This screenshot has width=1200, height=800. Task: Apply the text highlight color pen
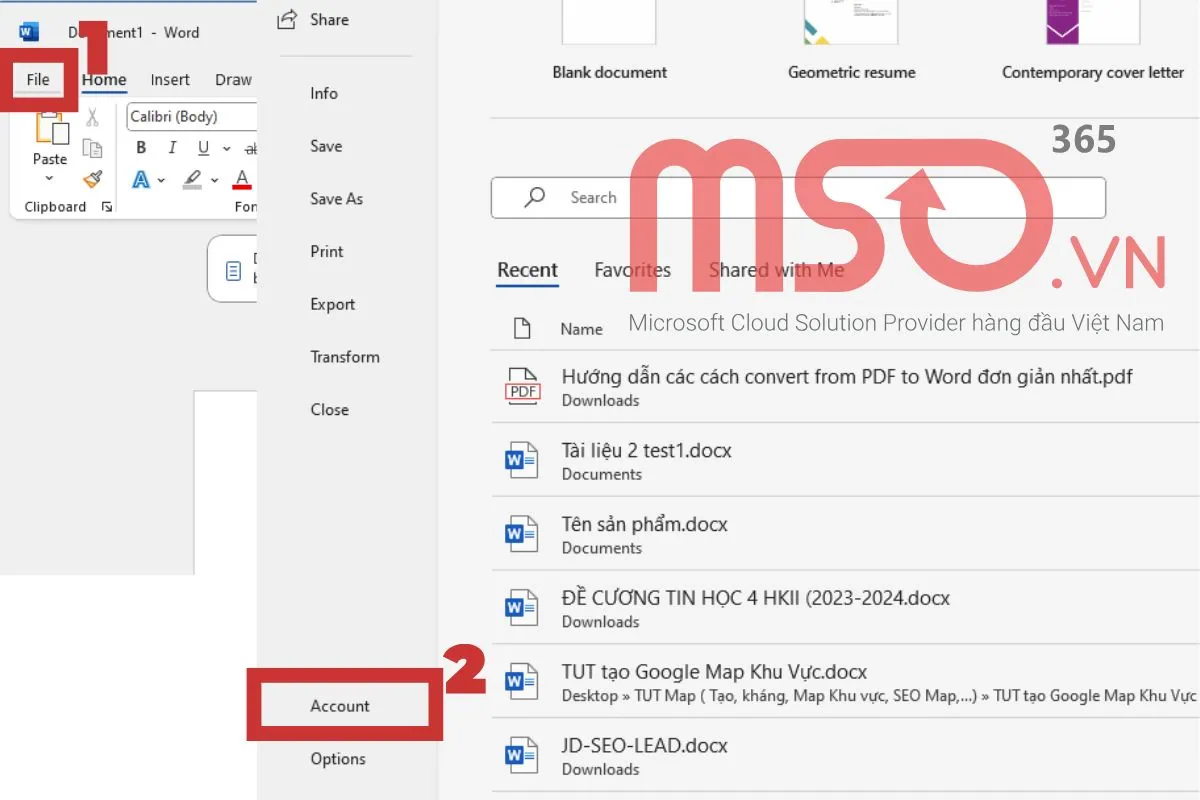(192, 180)
